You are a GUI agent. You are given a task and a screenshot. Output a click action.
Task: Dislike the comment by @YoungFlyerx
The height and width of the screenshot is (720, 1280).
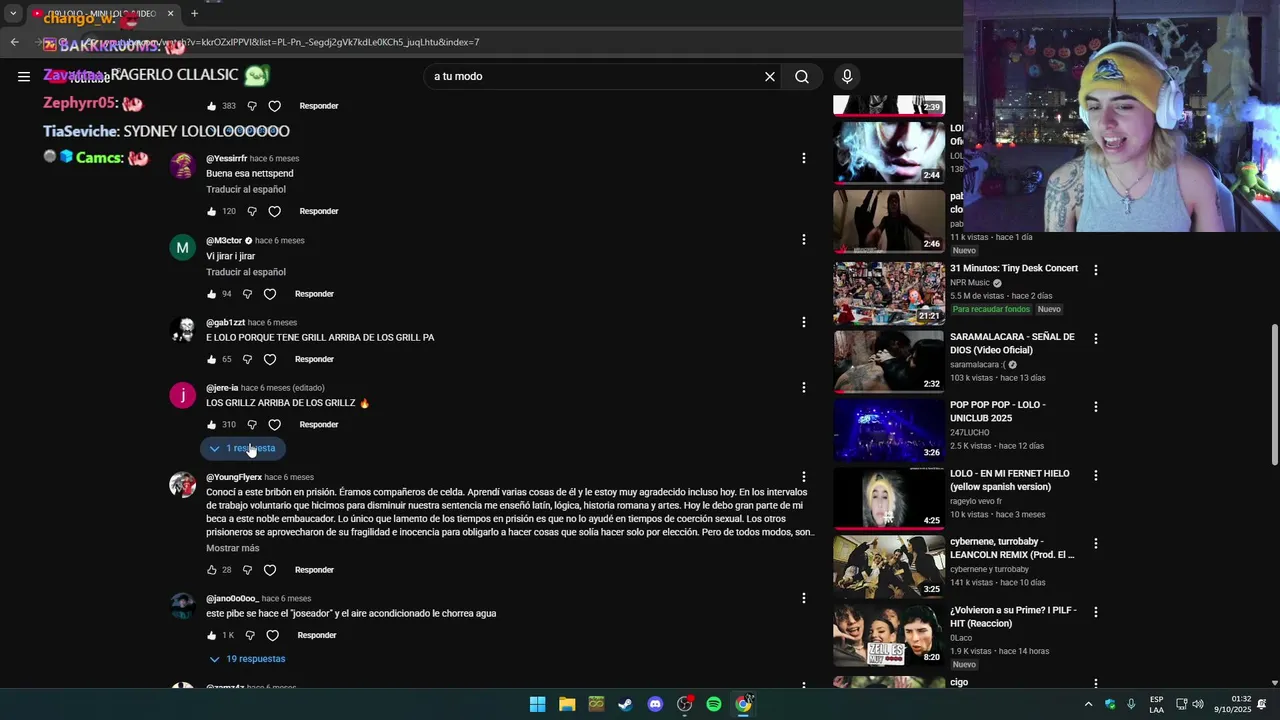247,570
